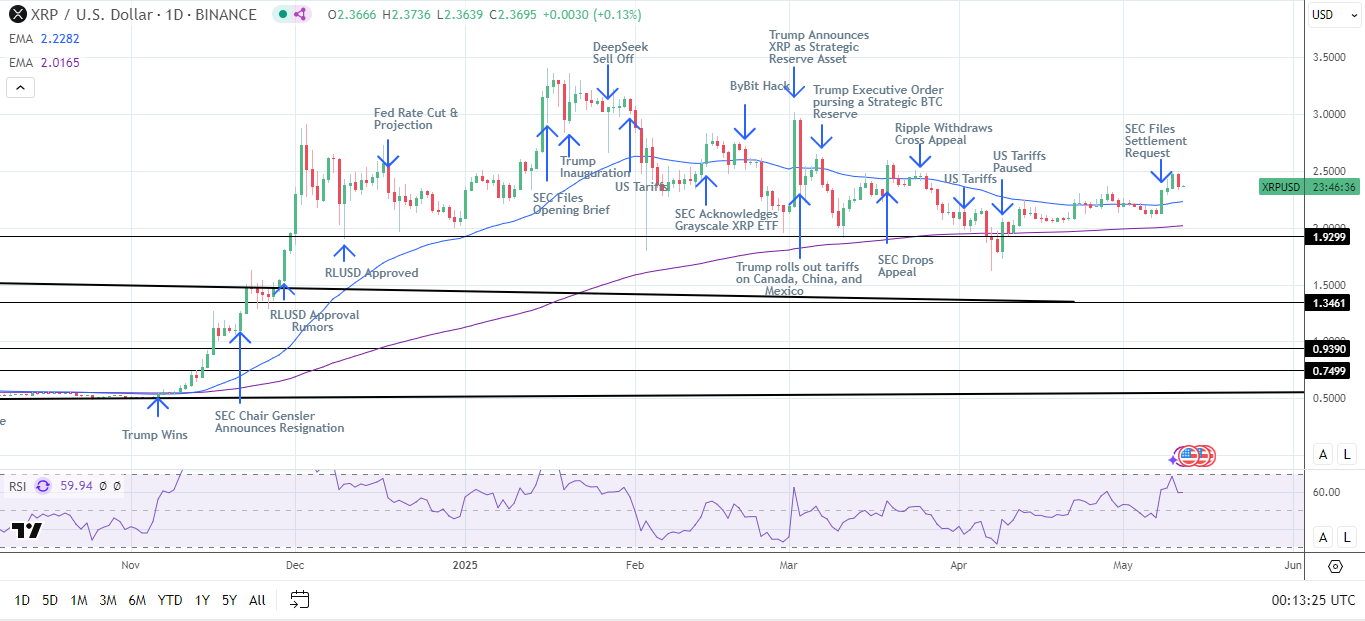This screenshot has width=1365, height=621.
Task: Click the 60.00 RSI axis label
Action: click(x=1326, y=492)
